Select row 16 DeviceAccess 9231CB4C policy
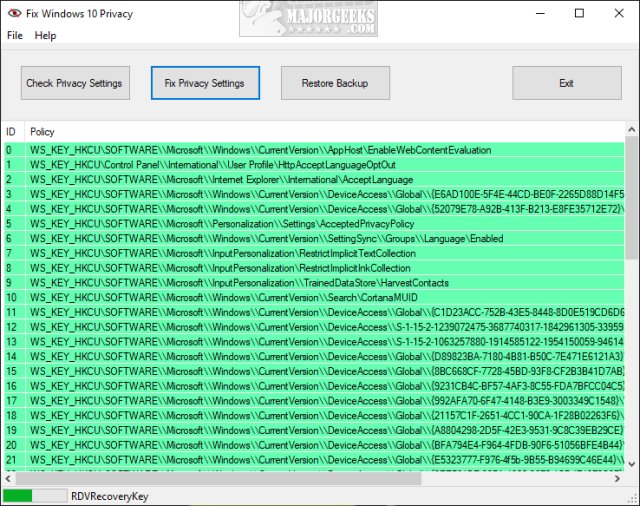 (x=314, y=386)
